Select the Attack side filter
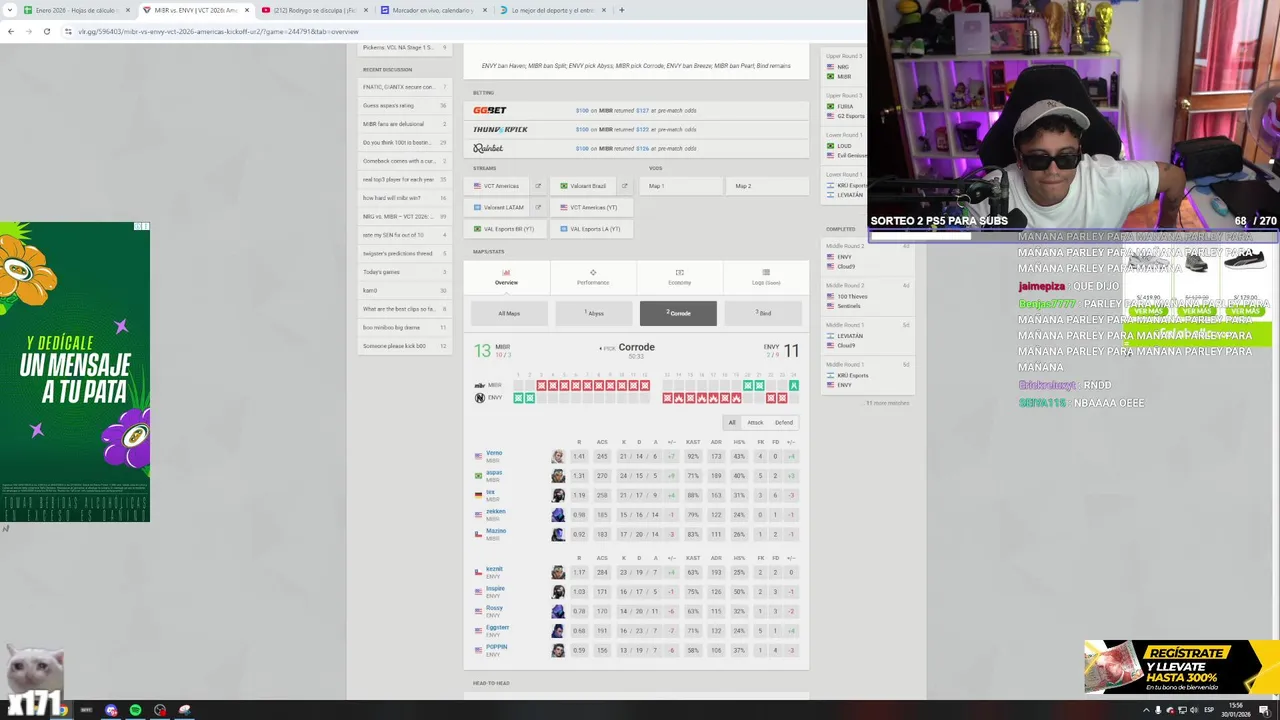 755,422
